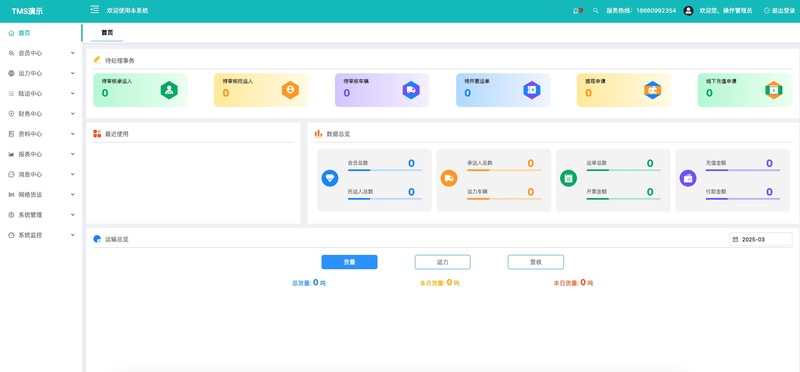Click the 系统监控 clock icon
The width and height of the screenshot is (800, 372).
pos(11,235)
